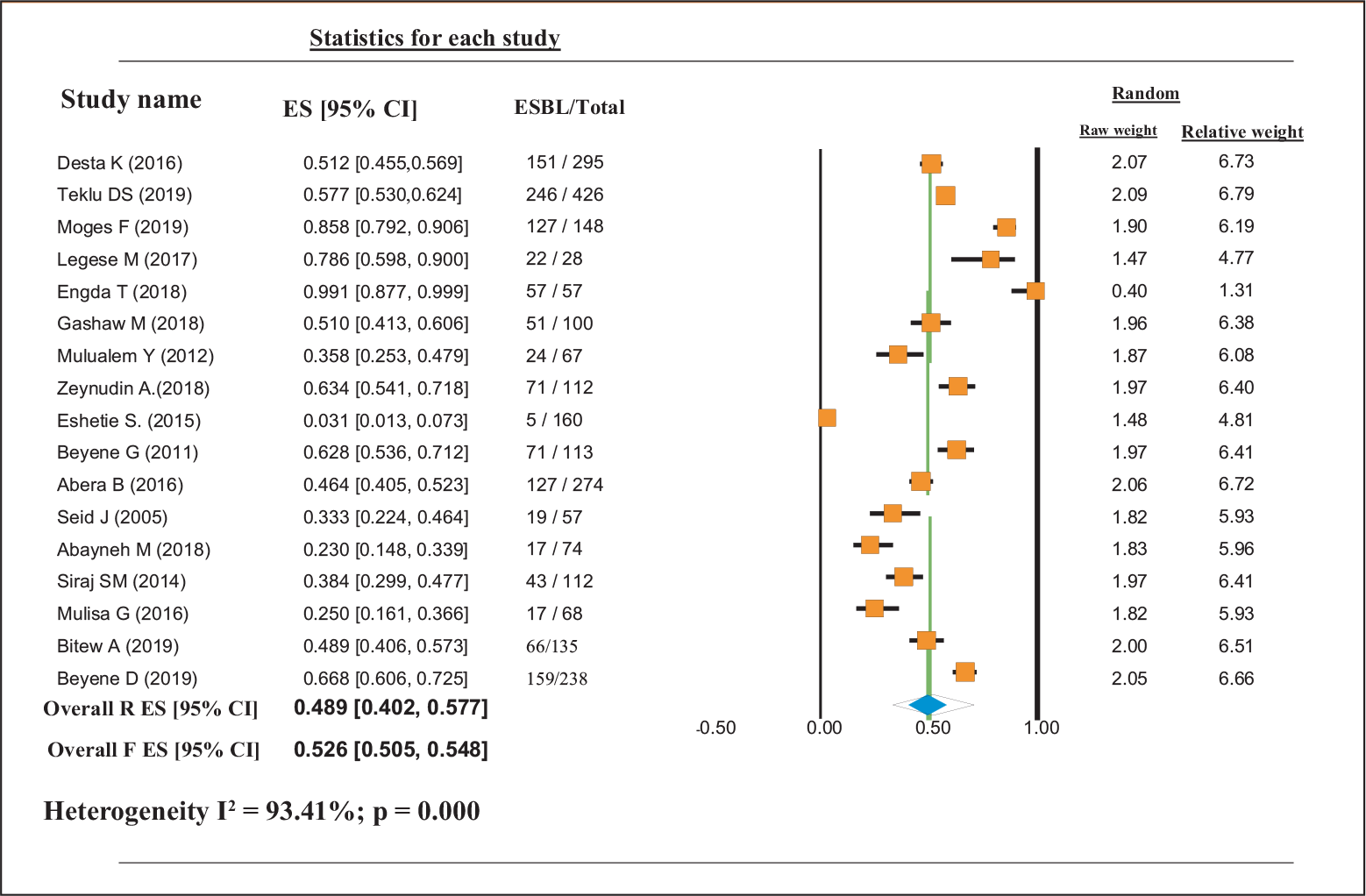1366x896 pixels.
Task: Click the blue diamond overall effect marker
Action: click(928, 705)
